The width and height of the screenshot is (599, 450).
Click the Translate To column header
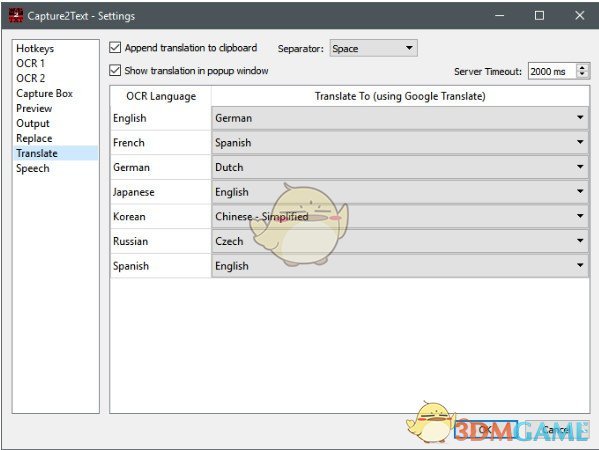point(400,96)
